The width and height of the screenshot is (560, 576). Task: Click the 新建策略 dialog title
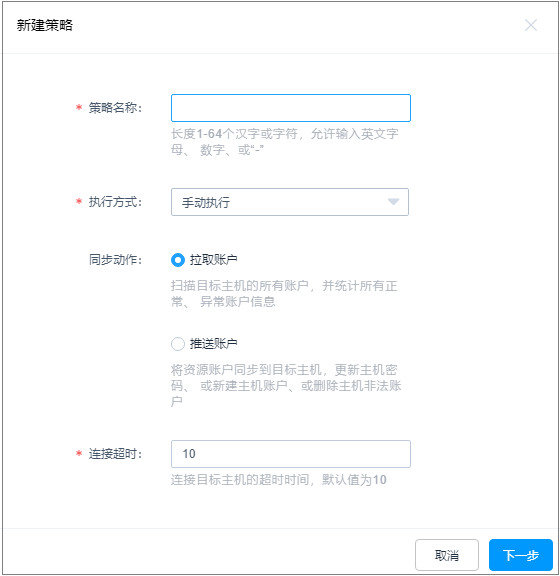click(x=45, y=25)
